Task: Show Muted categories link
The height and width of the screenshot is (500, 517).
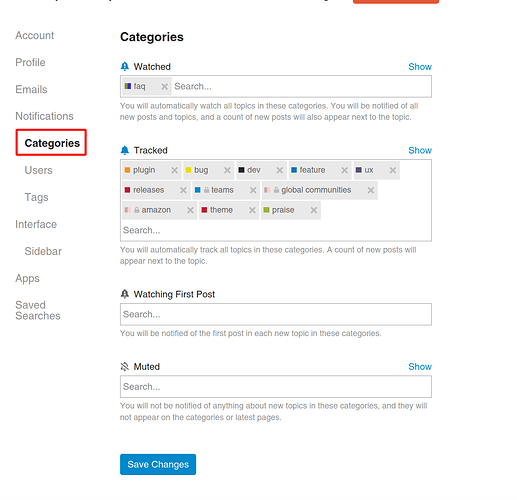Action: coord(420,367)
